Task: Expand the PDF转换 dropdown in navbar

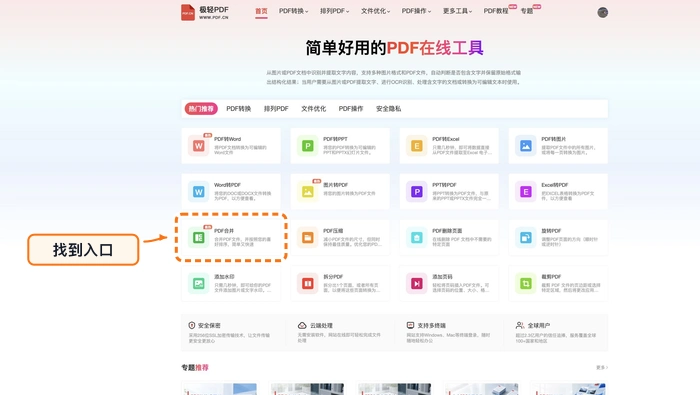Action: pyautogui.click(x=293, y=11)
